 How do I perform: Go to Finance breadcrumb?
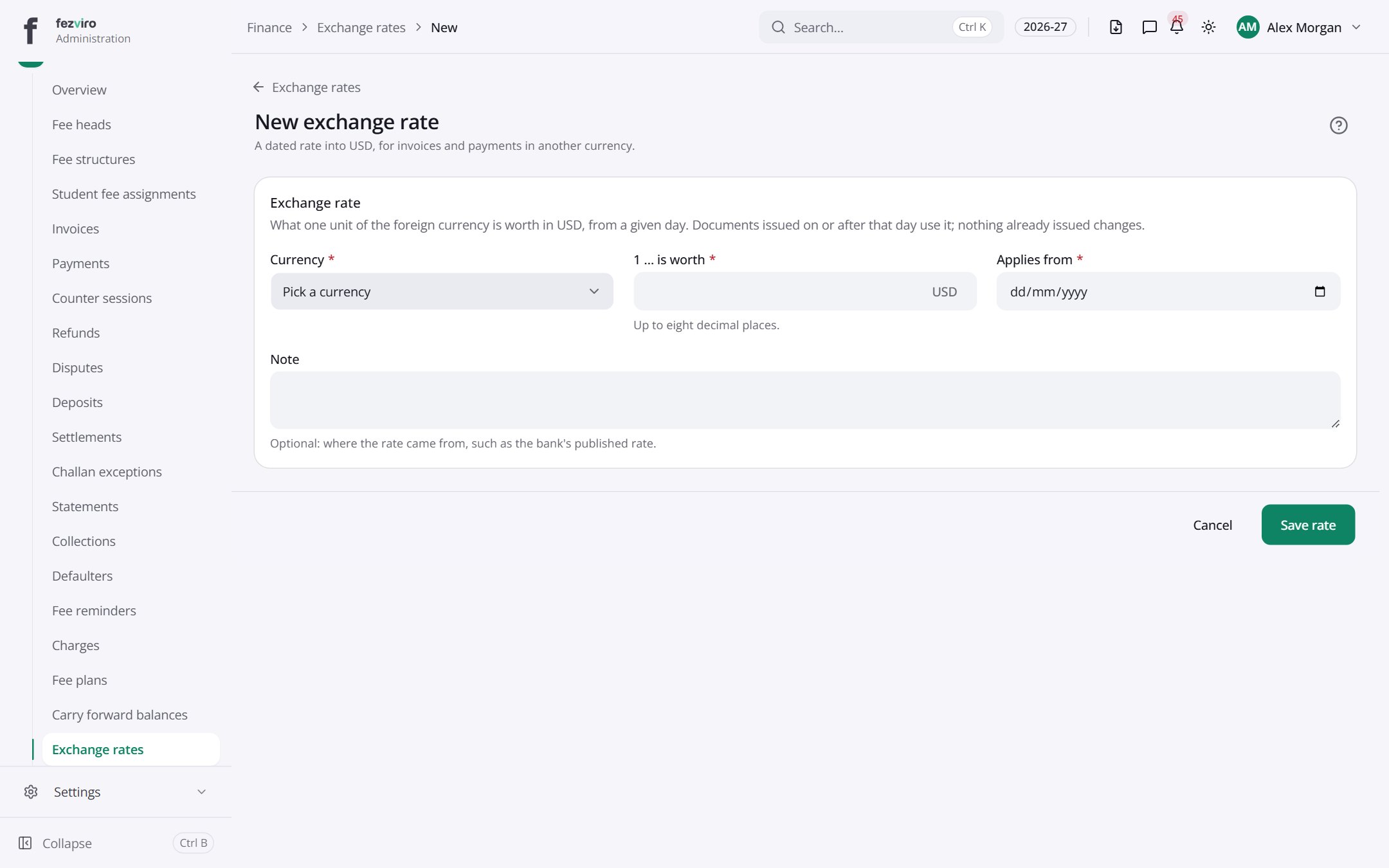pyautogui.click(x=269, y=27)
